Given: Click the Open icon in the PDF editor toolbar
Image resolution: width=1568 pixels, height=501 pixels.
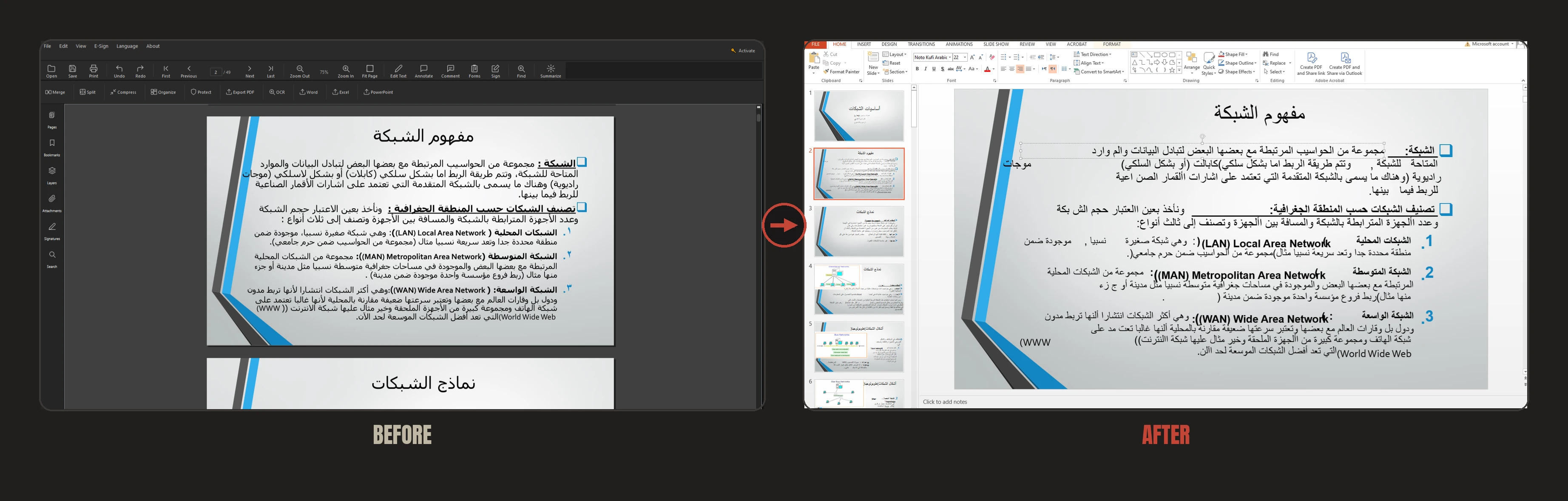Looking at the screenshot, I should (52, 71).
